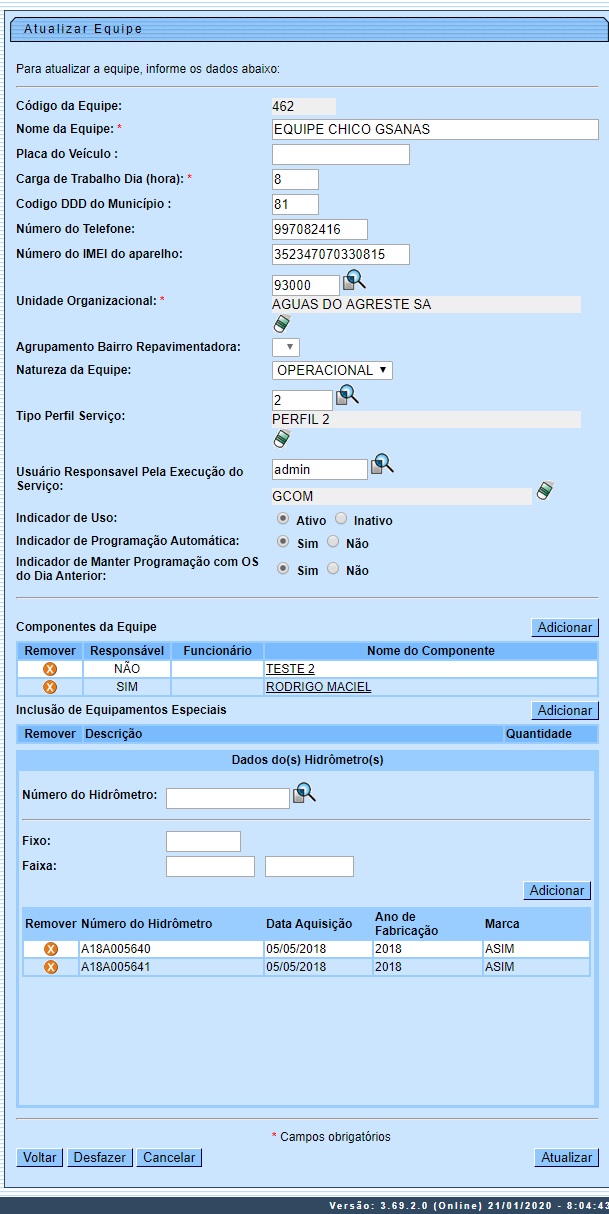Click the SIM cell for RODRIGO MACIEL
Screen dimensions: 609x1214
[127, 687]
